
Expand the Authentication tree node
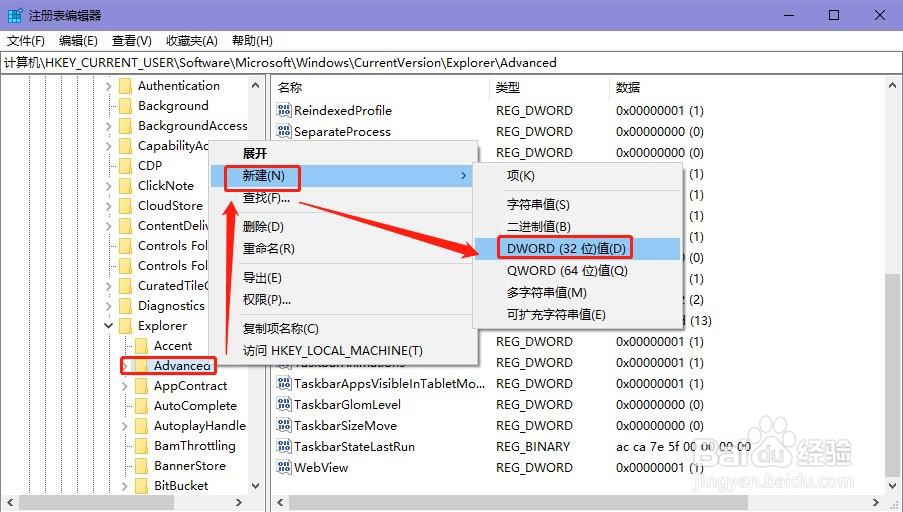tap(108, 86)
